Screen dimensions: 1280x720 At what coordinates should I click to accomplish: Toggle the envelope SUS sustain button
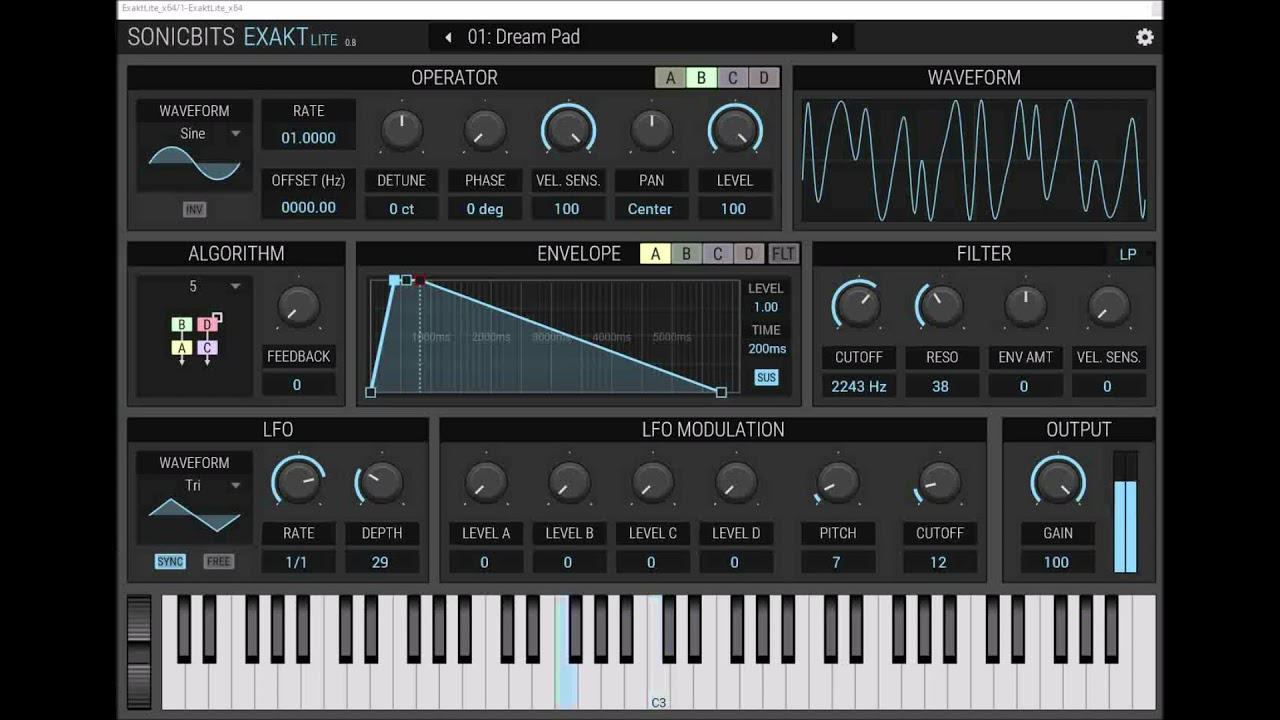pos(766,378)
